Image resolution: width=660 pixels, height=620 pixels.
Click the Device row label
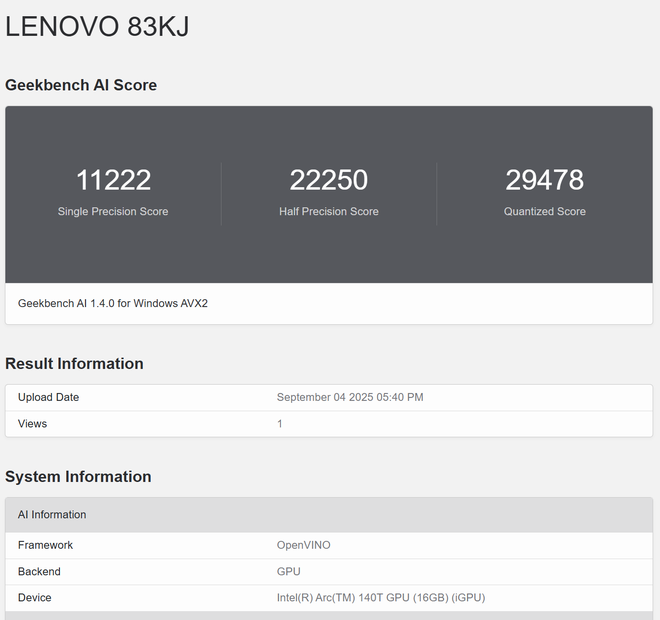34,598
